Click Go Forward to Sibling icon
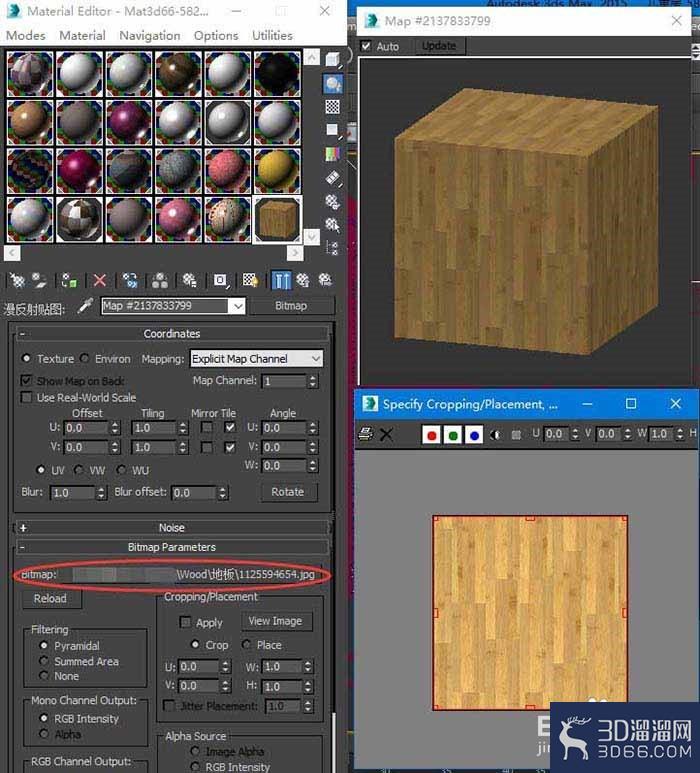The width and height of the screenshot is (700, 773). [x=325, y=281]
